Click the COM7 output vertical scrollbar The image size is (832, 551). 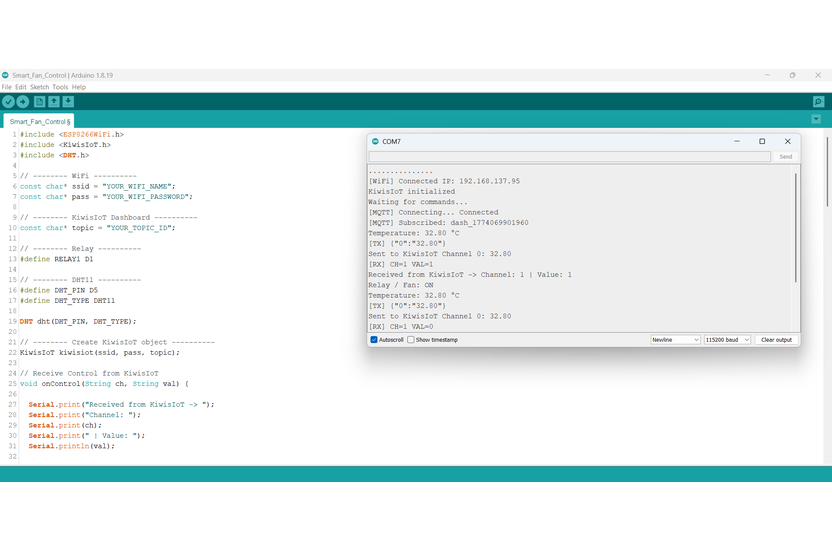[x=795, y=228]
